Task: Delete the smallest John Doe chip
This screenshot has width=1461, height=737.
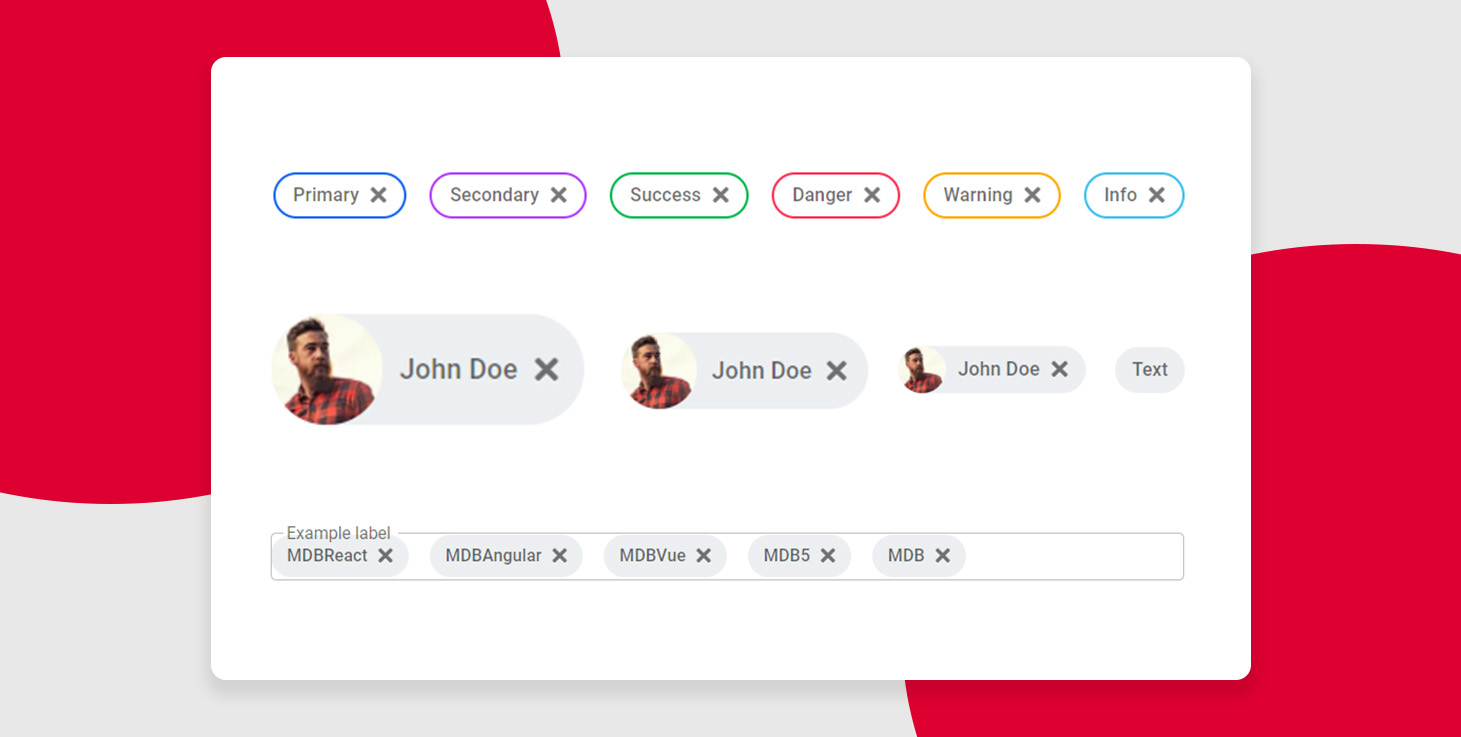Action: click(x=1059, y=369)
